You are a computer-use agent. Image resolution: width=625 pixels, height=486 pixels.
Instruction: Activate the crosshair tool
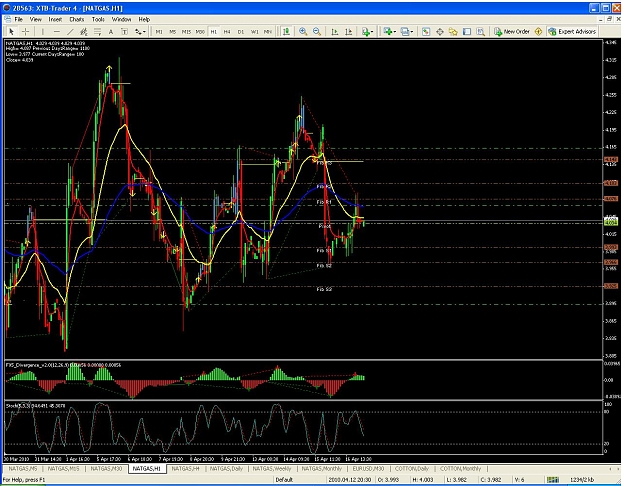pyautogui.click(x=25, y=31)
